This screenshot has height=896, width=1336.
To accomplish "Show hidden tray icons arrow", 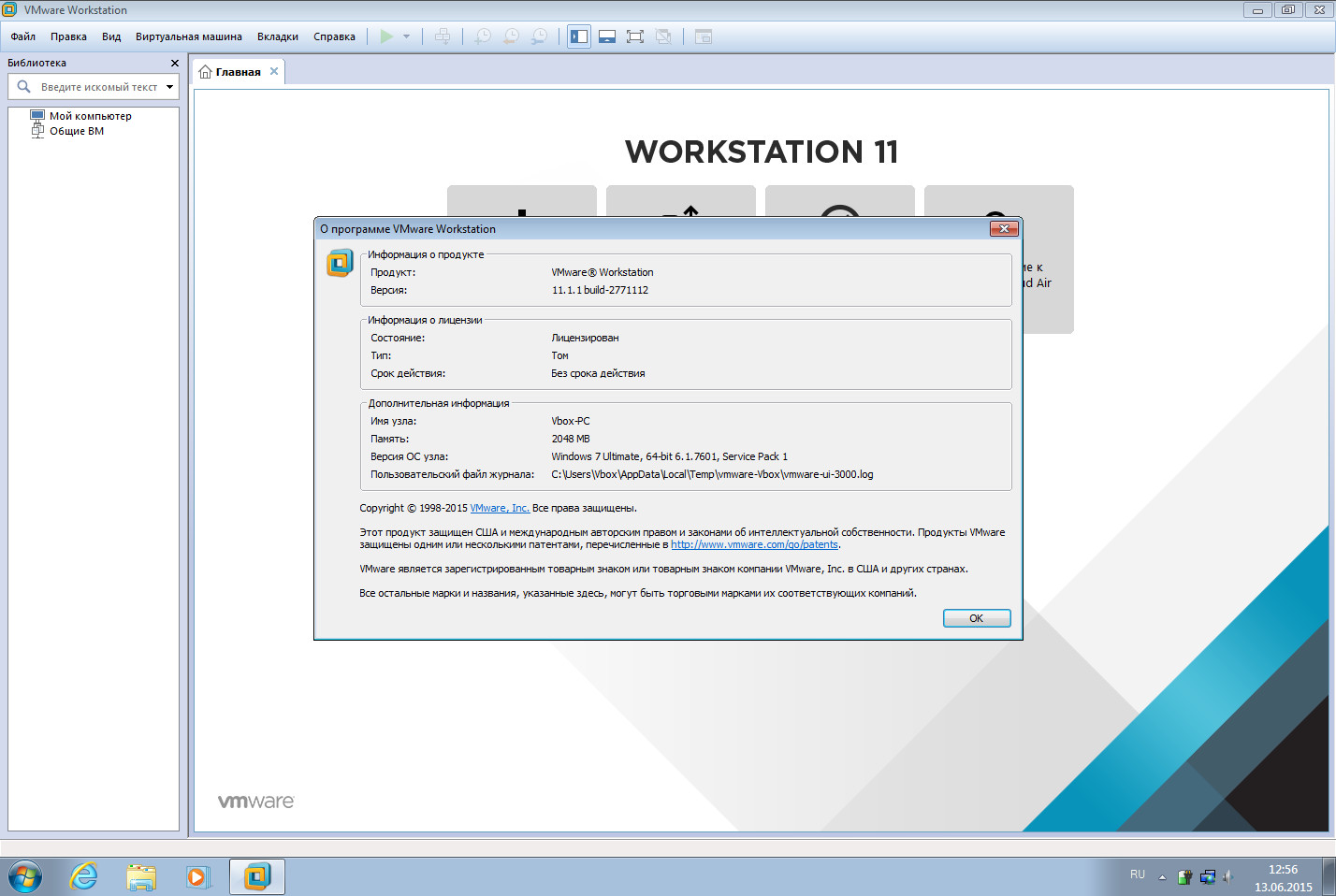I will pos(1162,877).
